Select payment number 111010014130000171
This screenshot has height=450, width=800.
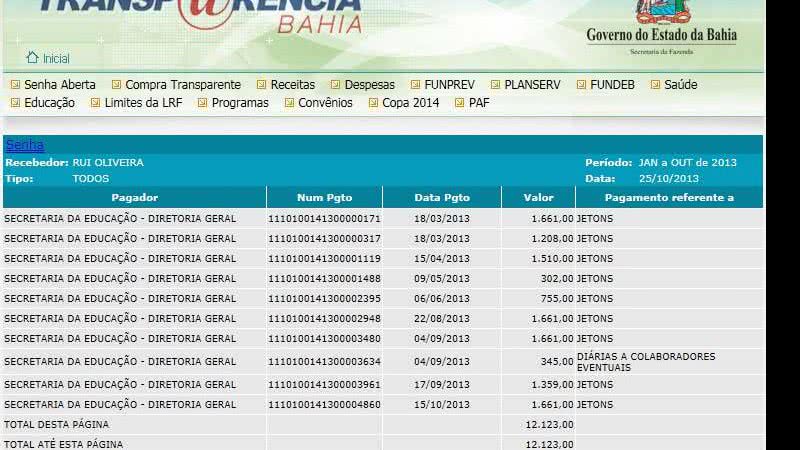pyautogui.click(x=324, y=218)
